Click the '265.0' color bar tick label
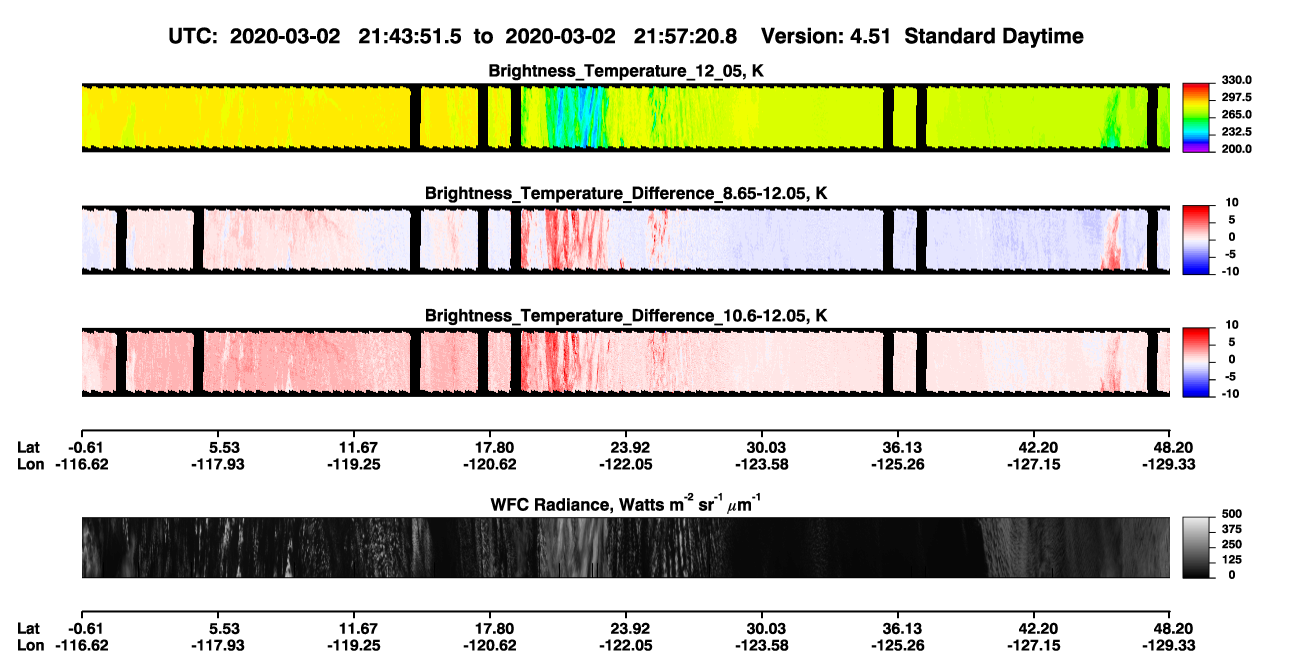The height and width of the screenshot is (667, 1300). click(x=1235, y=115)
